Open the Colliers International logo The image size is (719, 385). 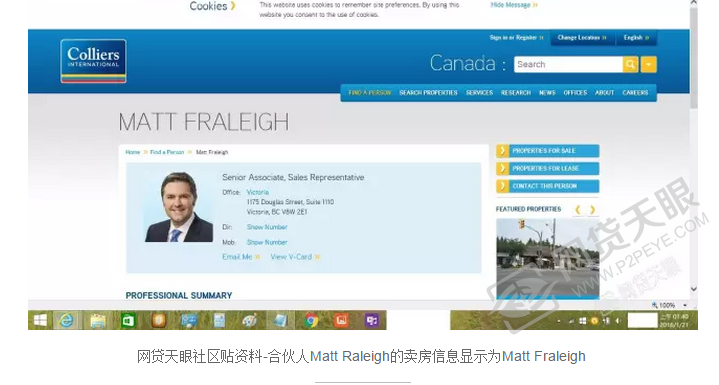pyautogui.click(x=93, y=61)
